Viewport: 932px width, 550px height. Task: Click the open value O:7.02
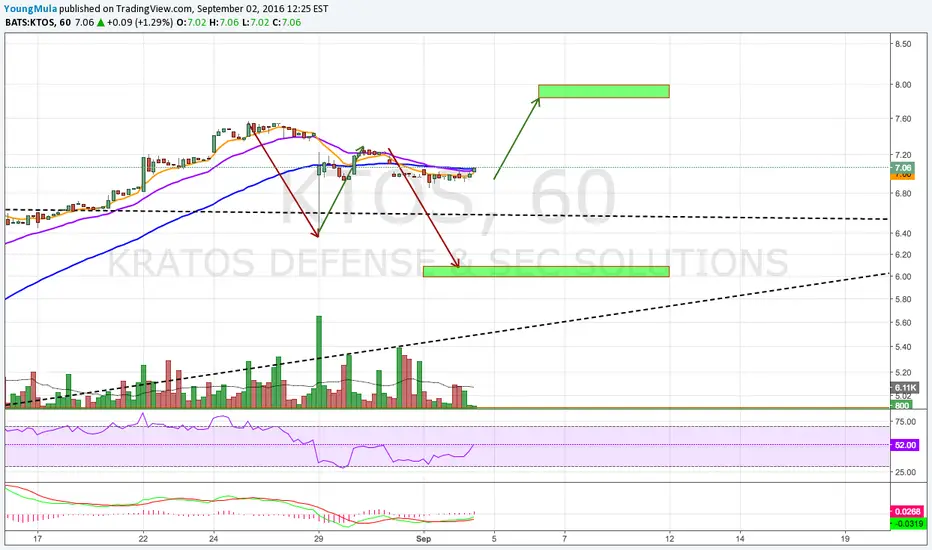tap(191, 23)
